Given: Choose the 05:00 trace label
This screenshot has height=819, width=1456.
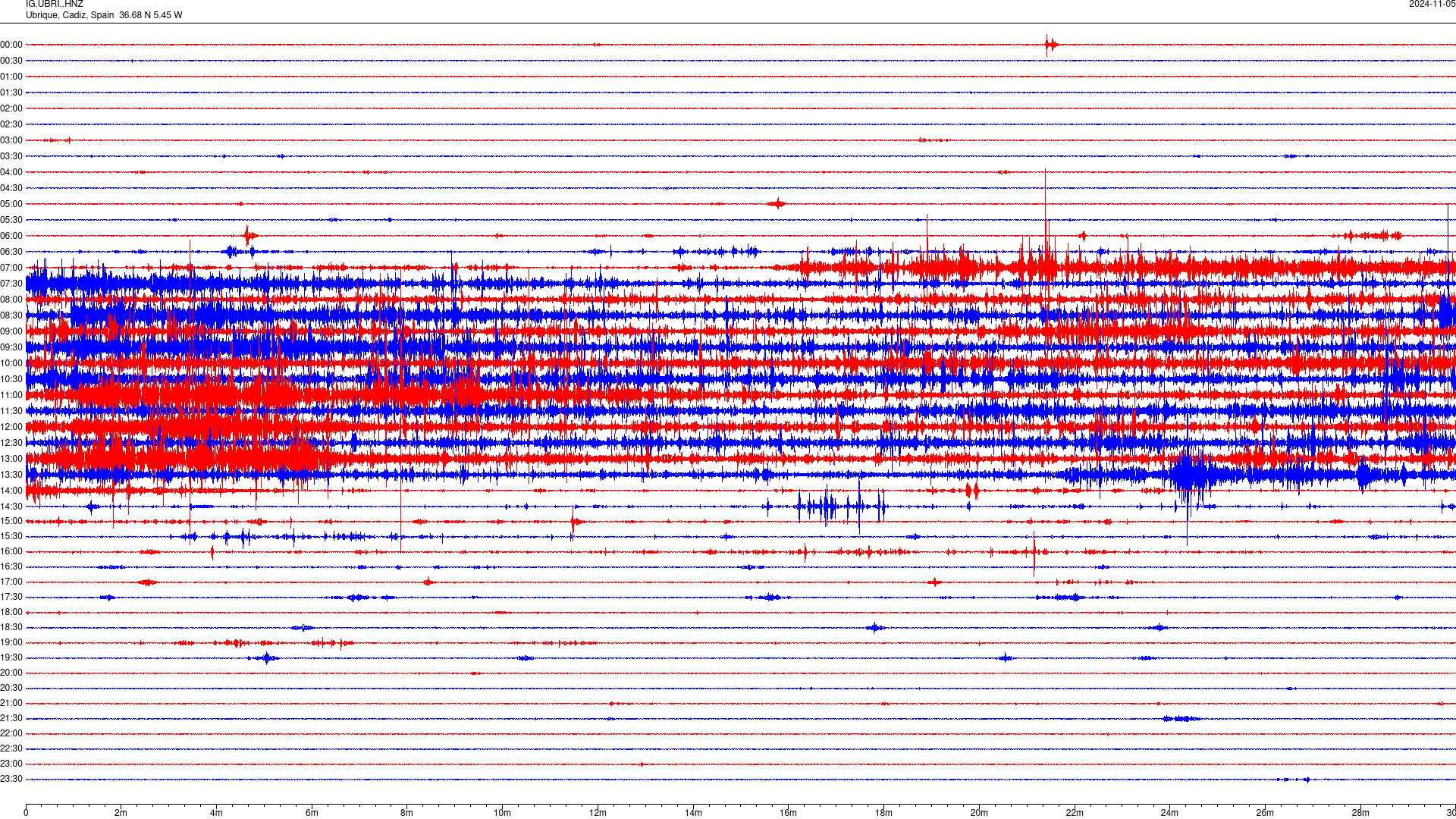Looking at the screenshot, I should click(x=11, y=204).
